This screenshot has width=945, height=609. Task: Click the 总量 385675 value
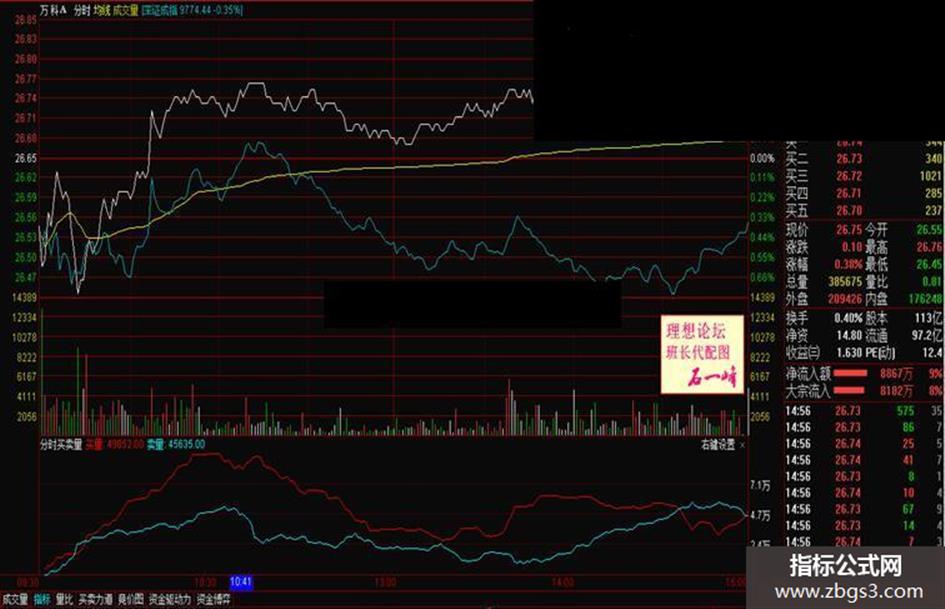click(844, 281)
